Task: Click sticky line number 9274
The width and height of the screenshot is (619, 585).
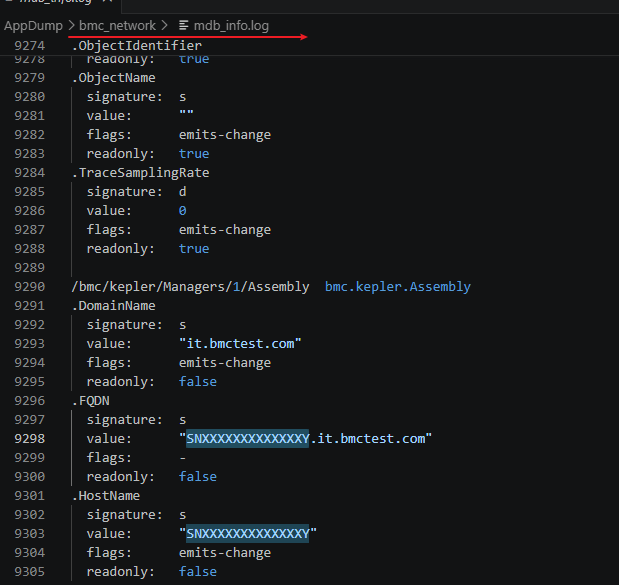Action: [30, 46]
